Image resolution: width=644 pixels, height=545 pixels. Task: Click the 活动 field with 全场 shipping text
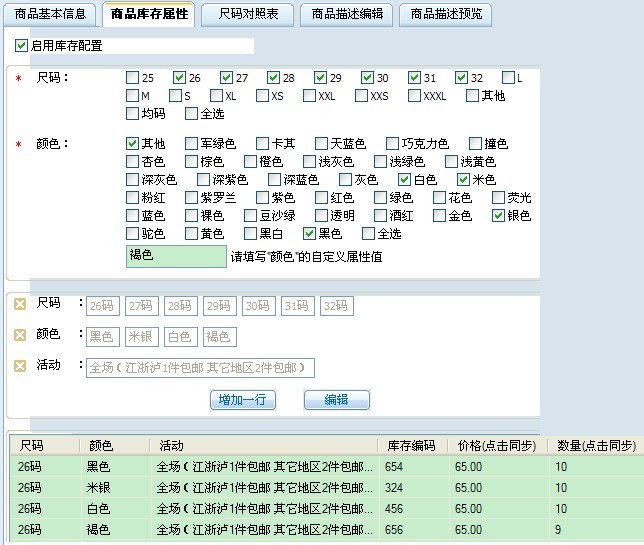200,368
